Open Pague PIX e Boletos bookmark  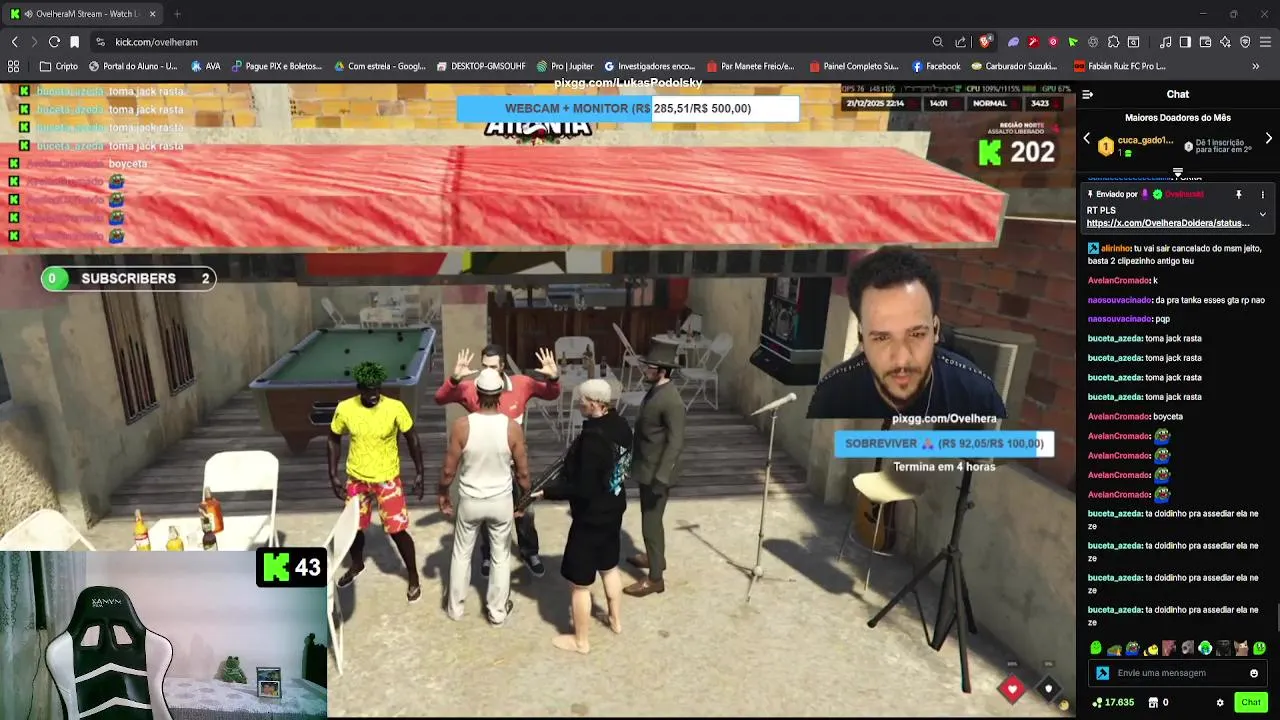(x=277, y=66)
